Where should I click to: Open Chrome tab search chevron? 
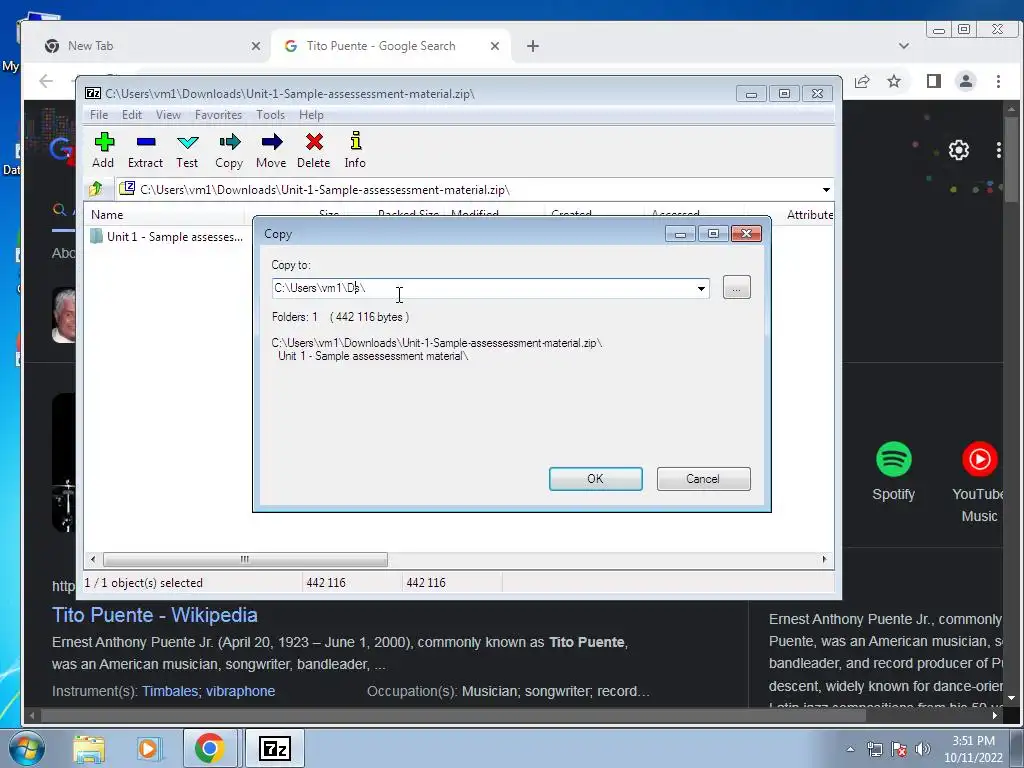pos(904,46)
